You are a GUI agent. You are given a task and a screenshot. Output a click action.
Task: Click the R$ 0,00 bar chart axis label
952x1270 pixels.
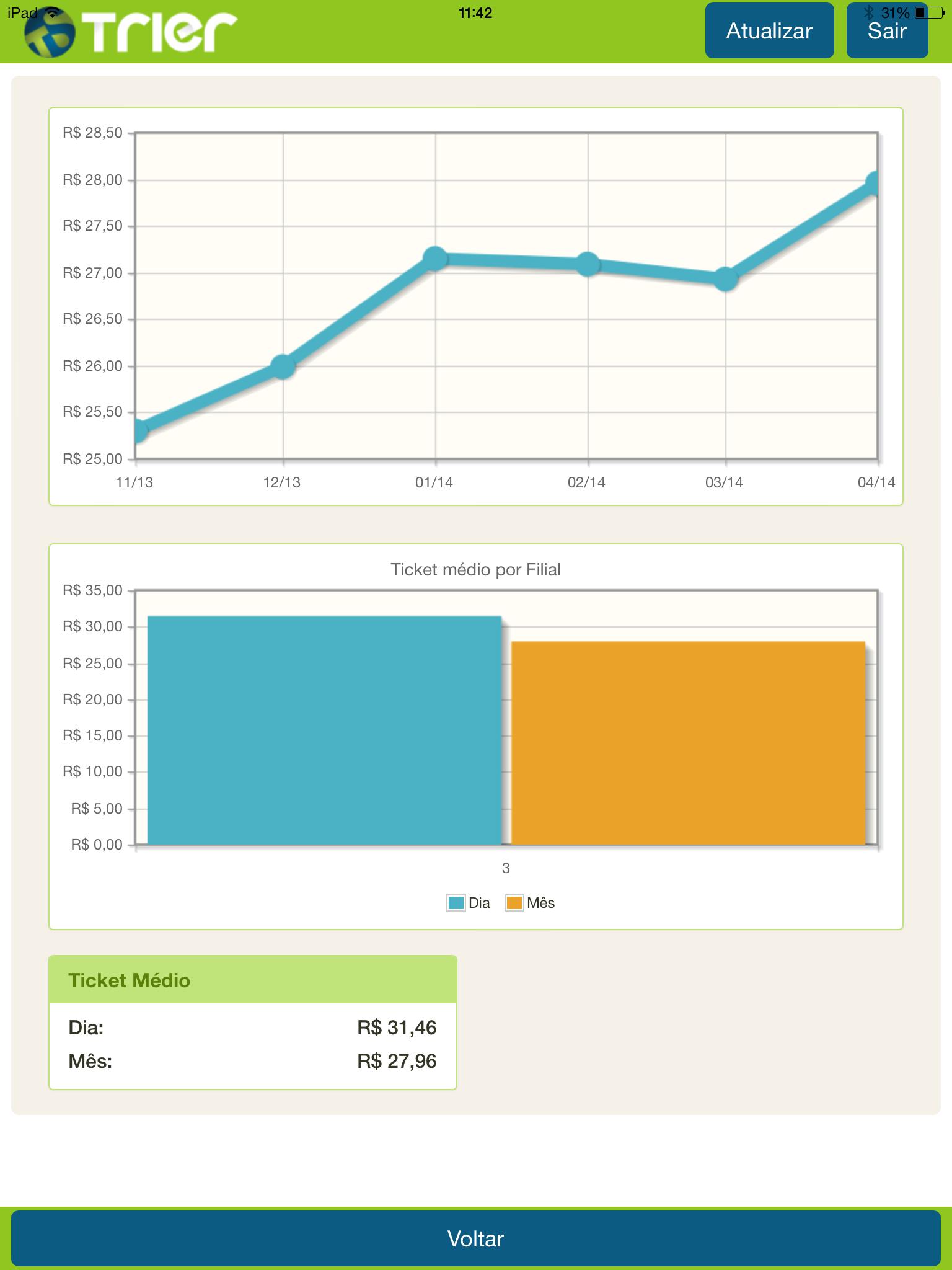pos(97,845)
